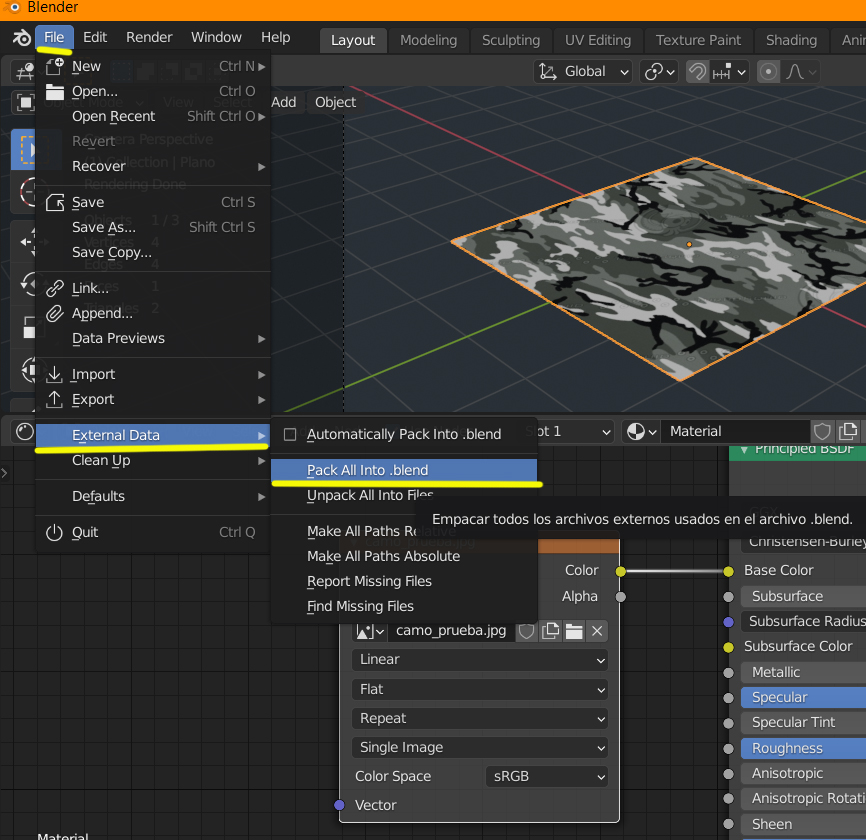The width and height of the screenshot is (866, 840).
Task: Open the sRGB color space dropdown
Action: pos(546,776)
